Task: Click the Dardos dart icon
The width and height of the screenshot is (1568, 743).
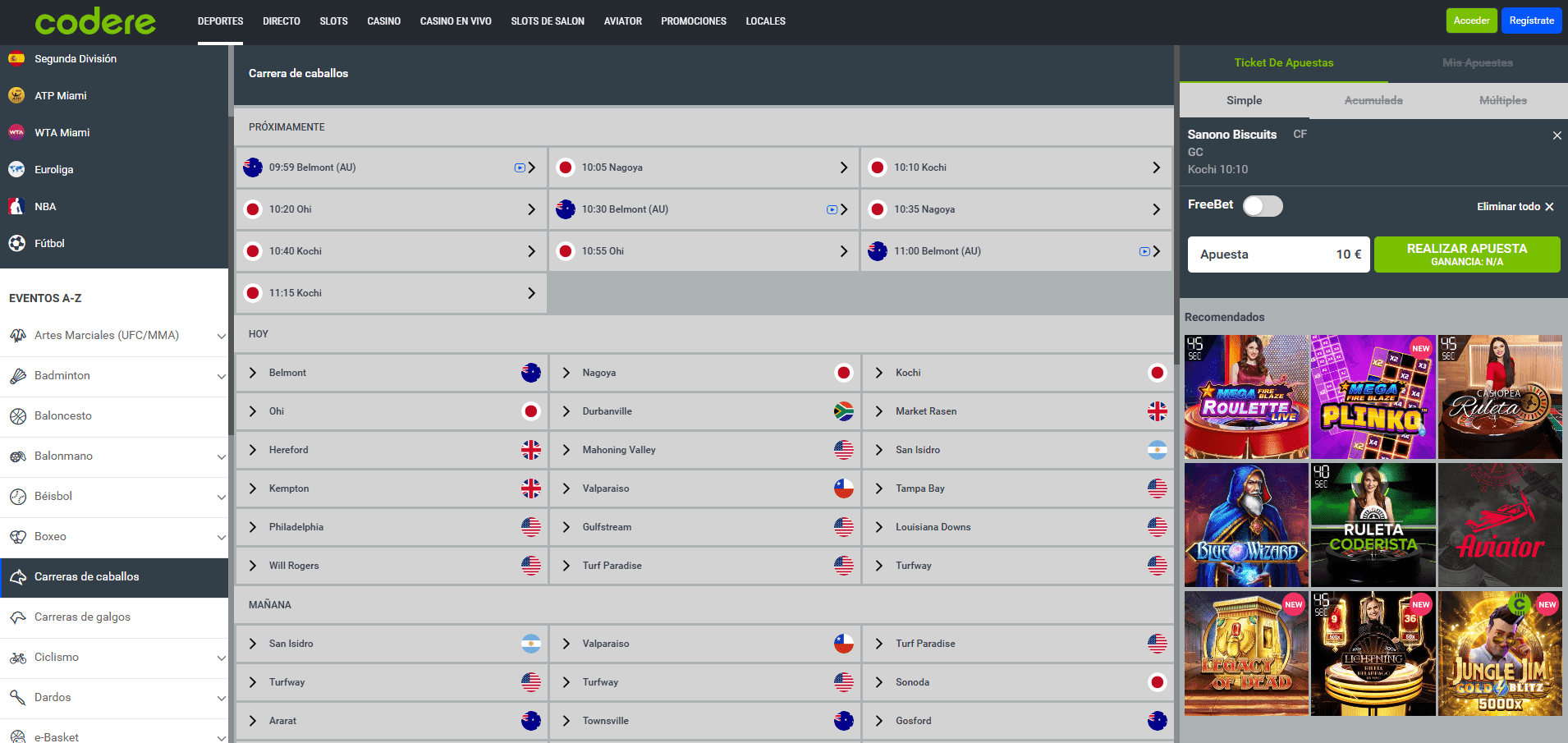Action: [18, 697]
